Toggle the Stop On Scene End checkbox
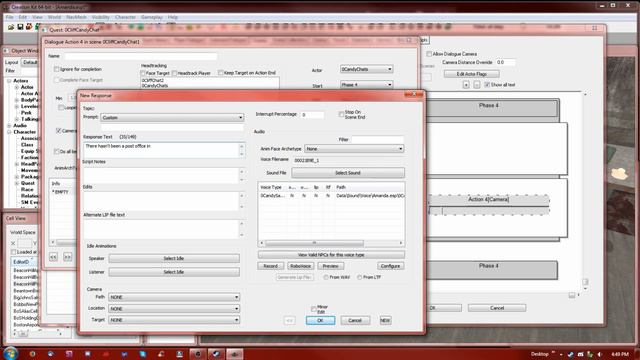Viewport: 640px width, 360px height. (x=341, y=114)
